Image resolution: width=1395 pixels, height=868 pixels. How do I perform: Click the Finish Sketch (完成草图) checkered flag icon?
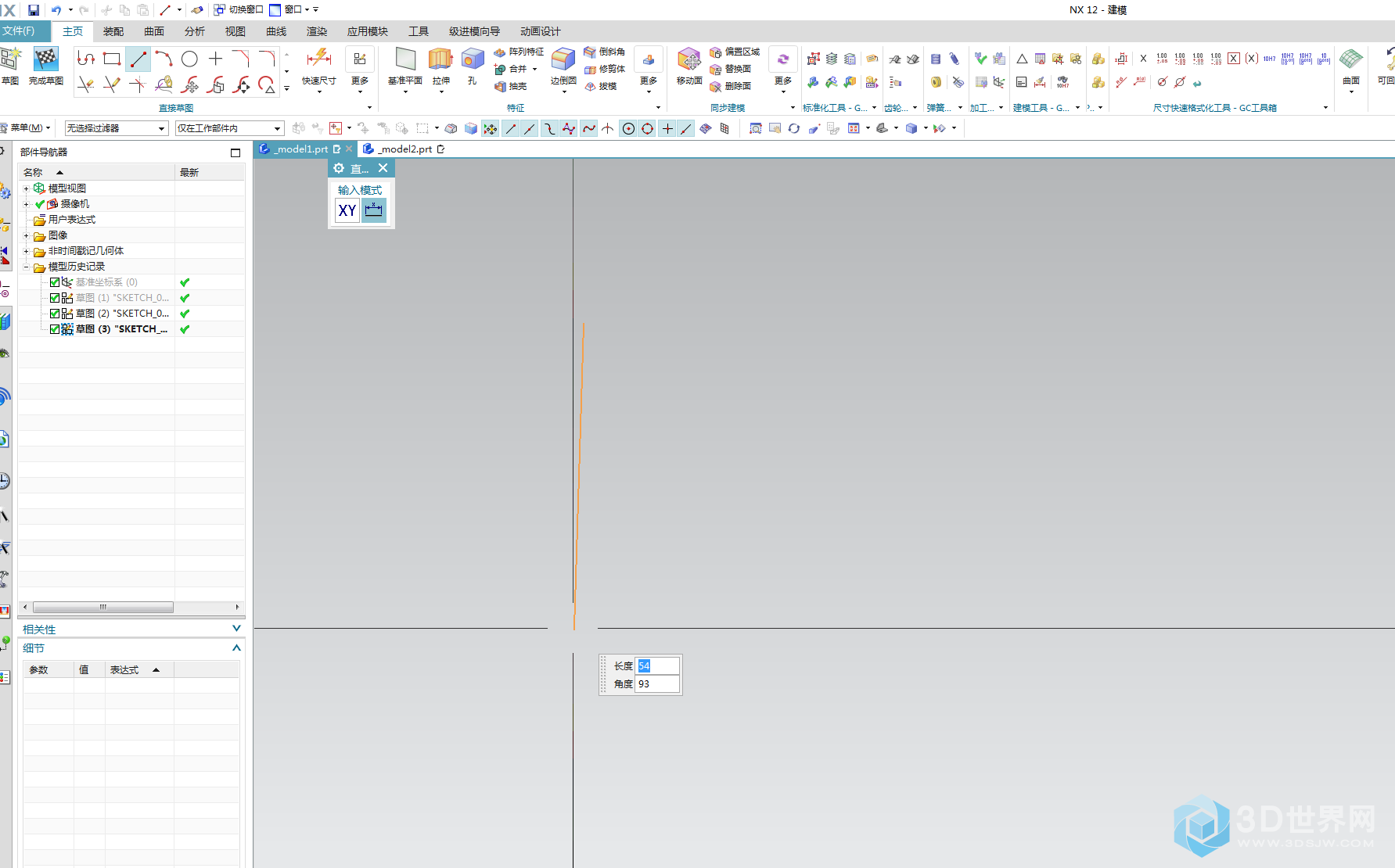point(46,59)
